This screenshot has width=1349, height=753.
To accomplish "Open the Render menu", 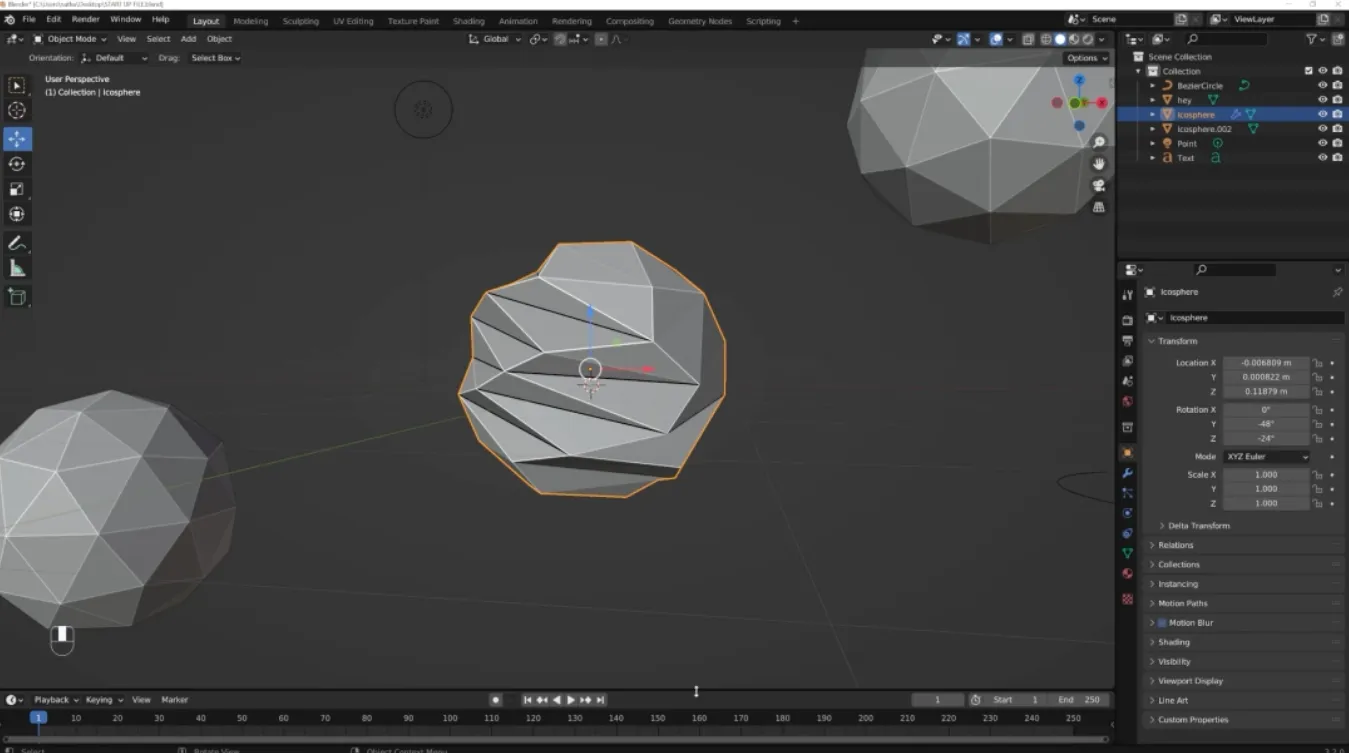I will click(x=86, y=19).
